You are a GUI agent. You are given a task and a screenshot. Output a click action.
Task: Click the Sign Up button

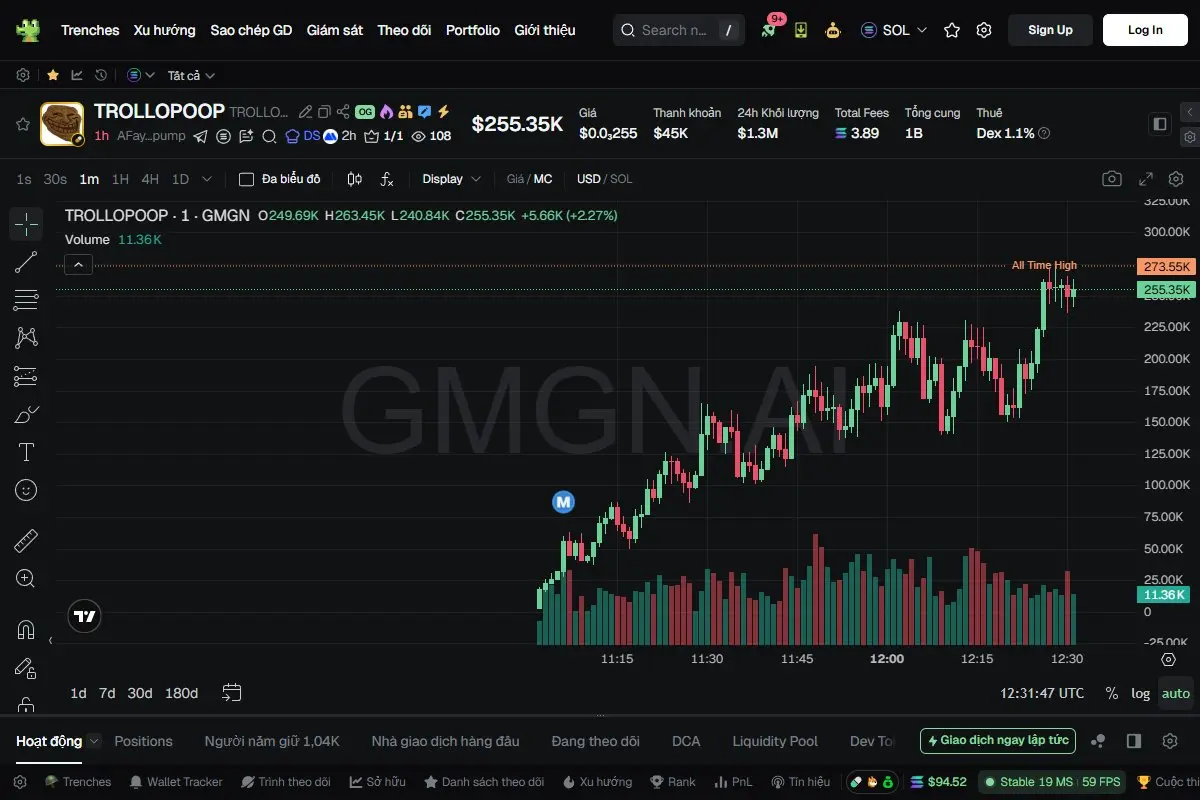(1050, 30)
